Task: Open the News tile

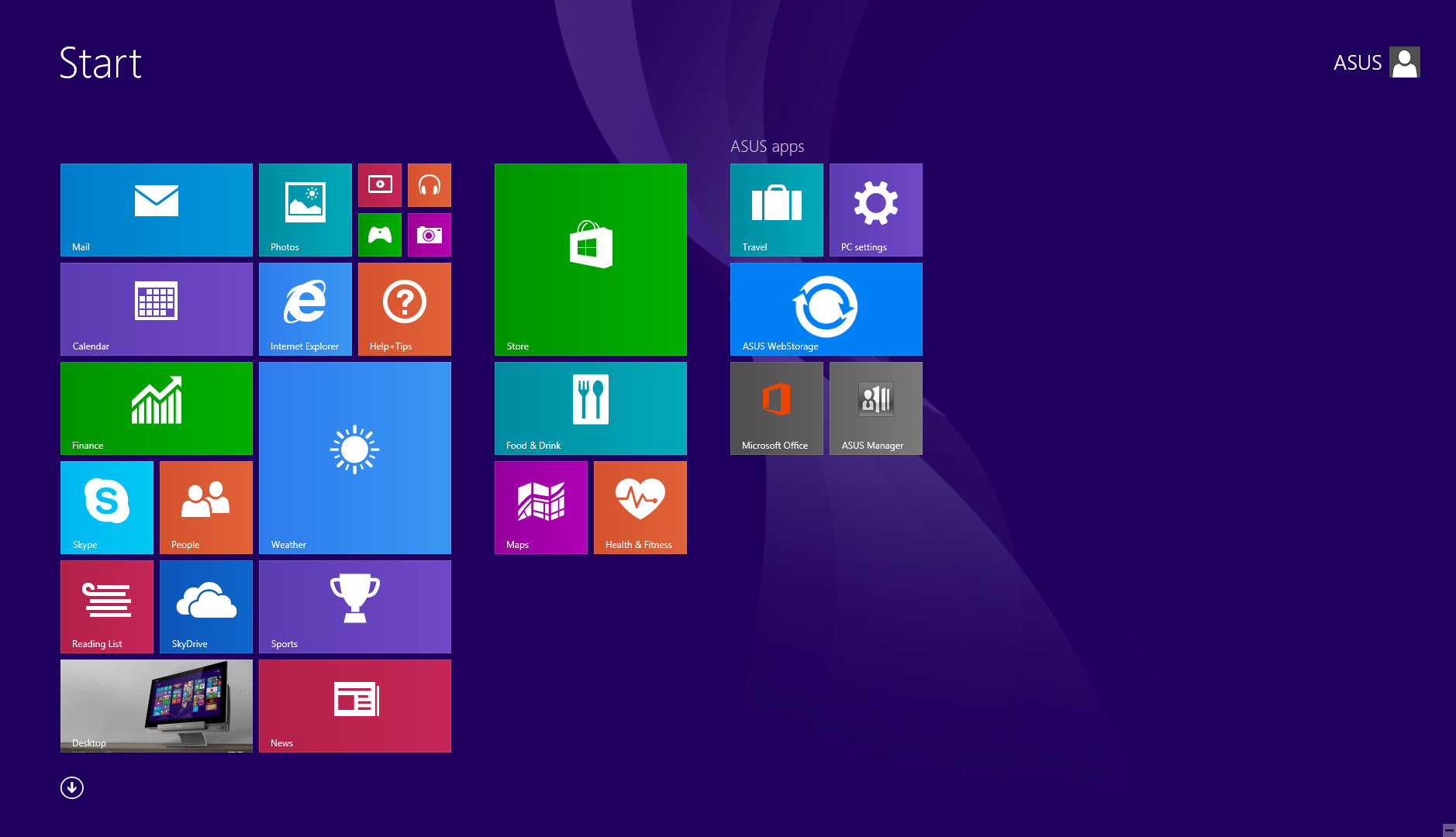Action: (x=355, y=706)
